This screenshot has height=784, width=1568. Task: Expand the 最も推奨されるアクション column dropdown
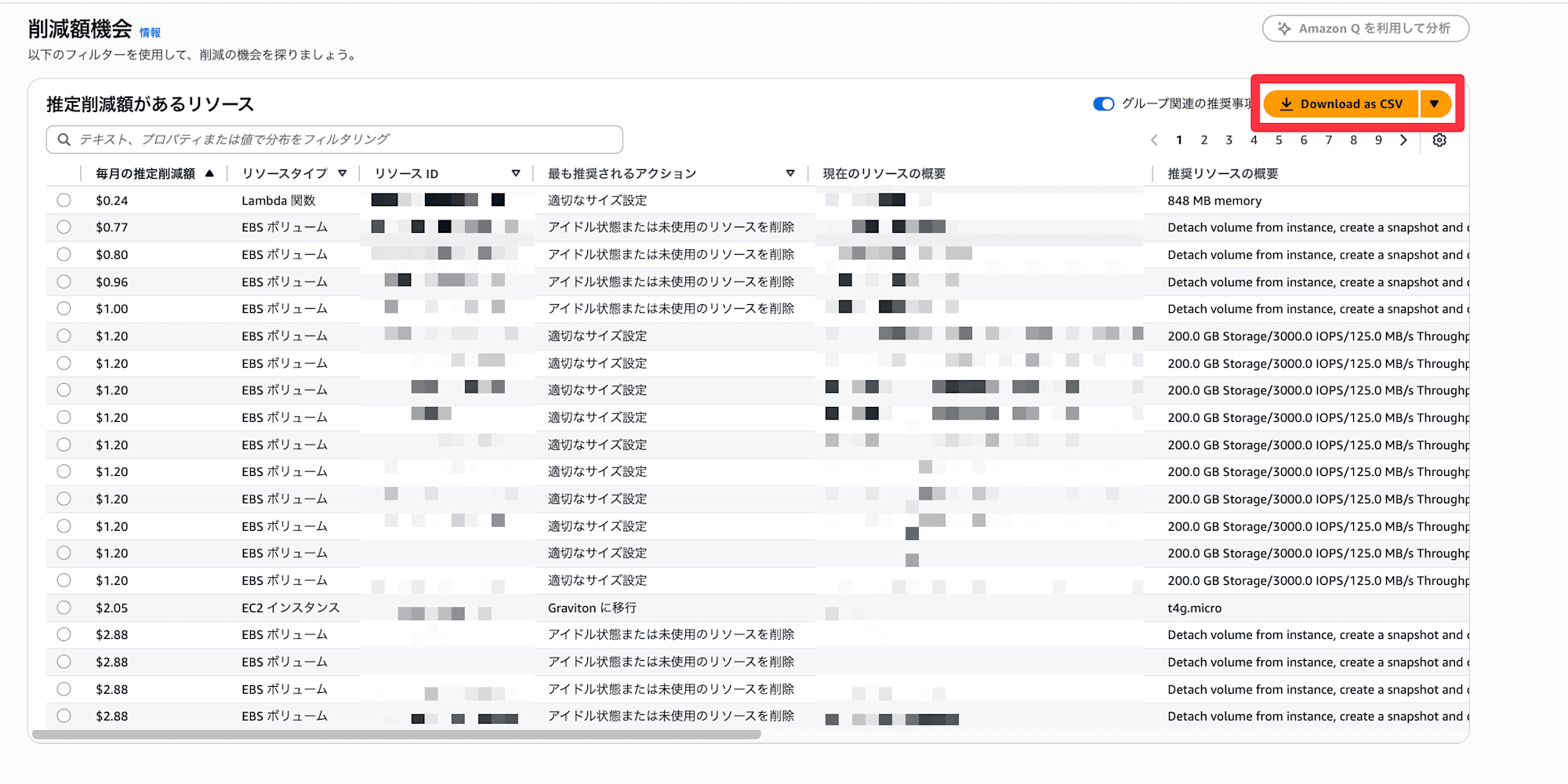click(x=790, y=173)
